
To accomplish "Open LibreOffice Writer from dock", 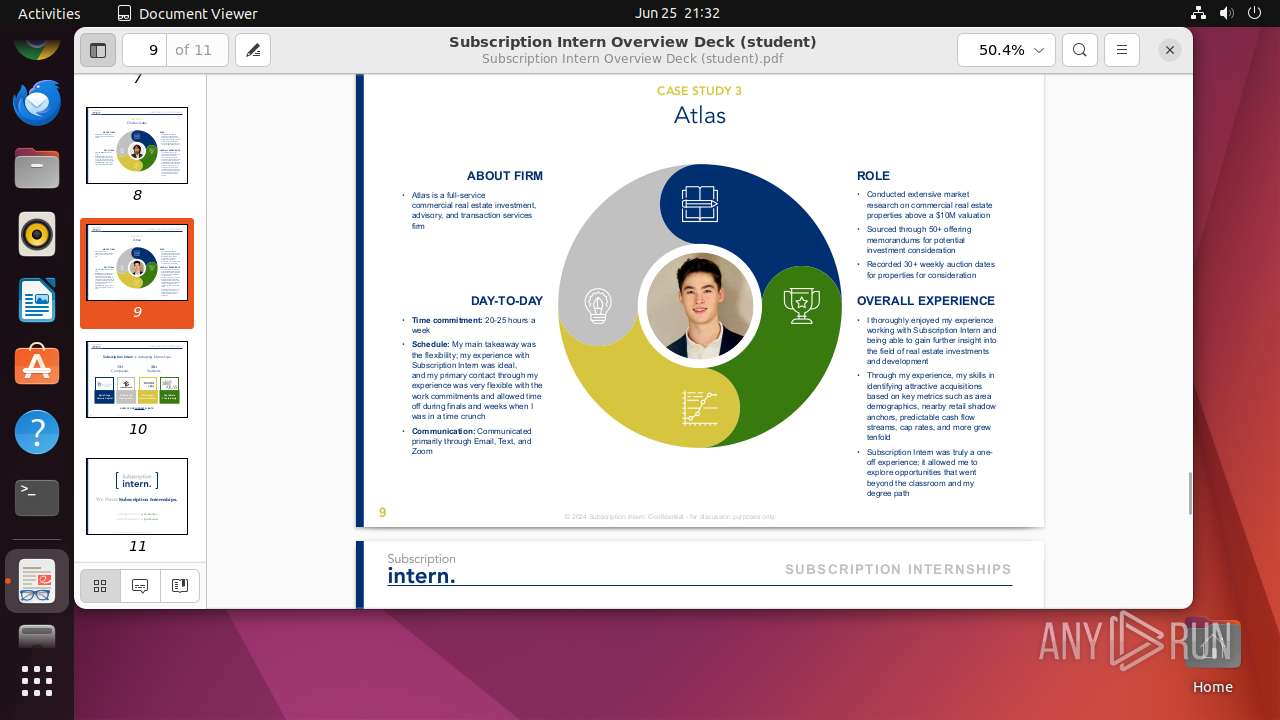I will [37, 300].
